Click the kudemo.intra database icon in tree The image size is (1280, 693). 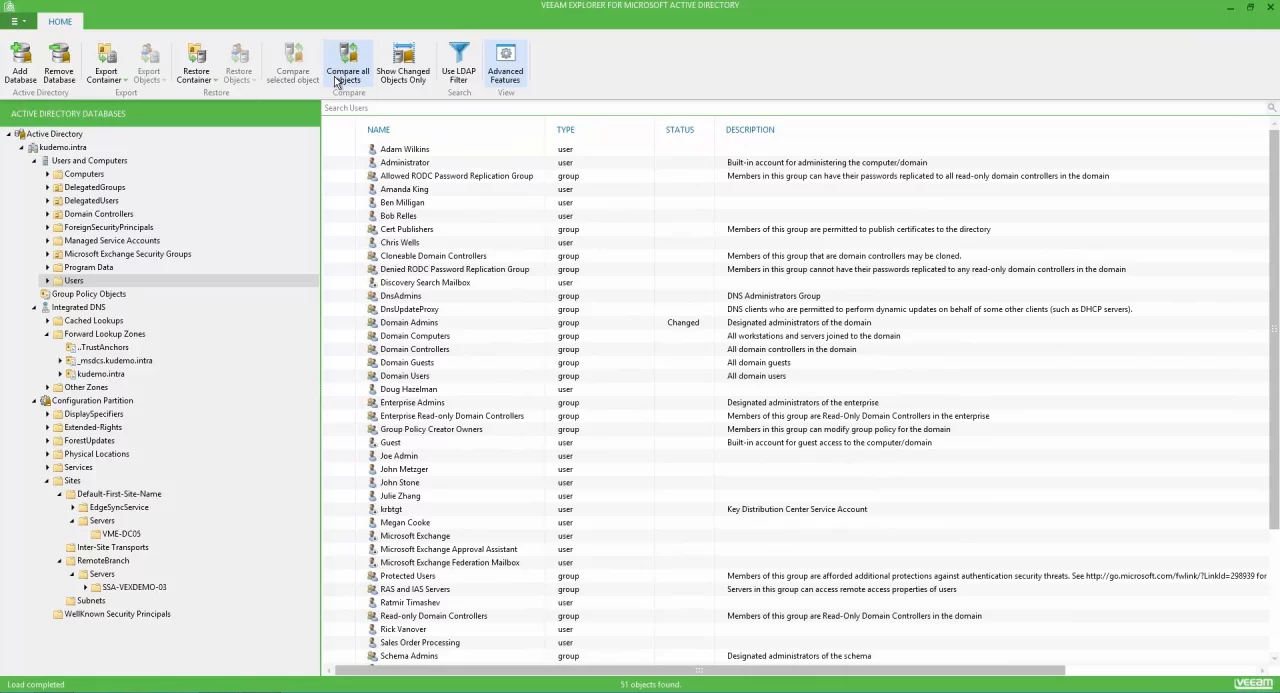[x=33, y=147]
